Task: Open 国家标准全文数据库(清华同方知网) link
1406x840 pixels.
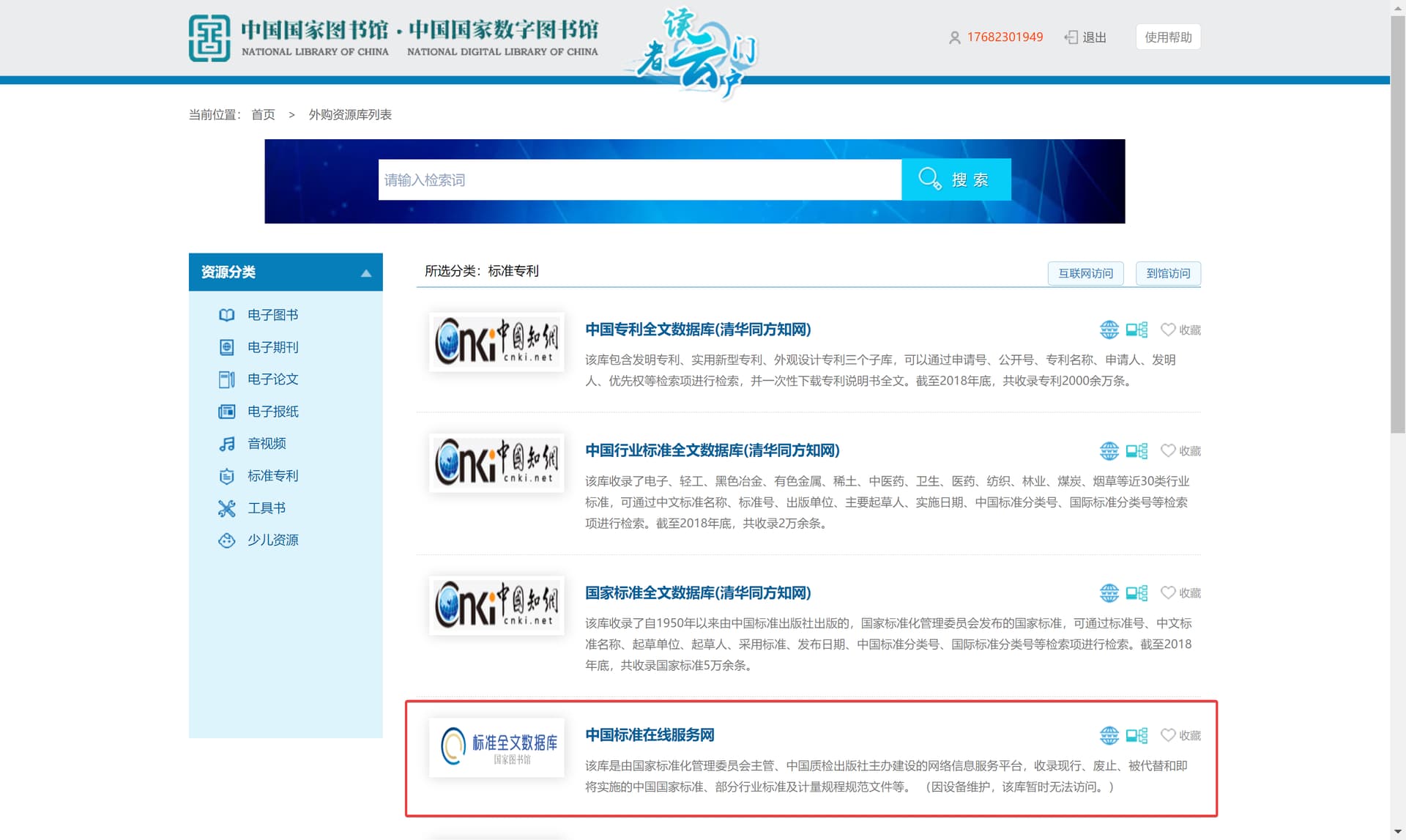Action: click(x=698, y=593)
